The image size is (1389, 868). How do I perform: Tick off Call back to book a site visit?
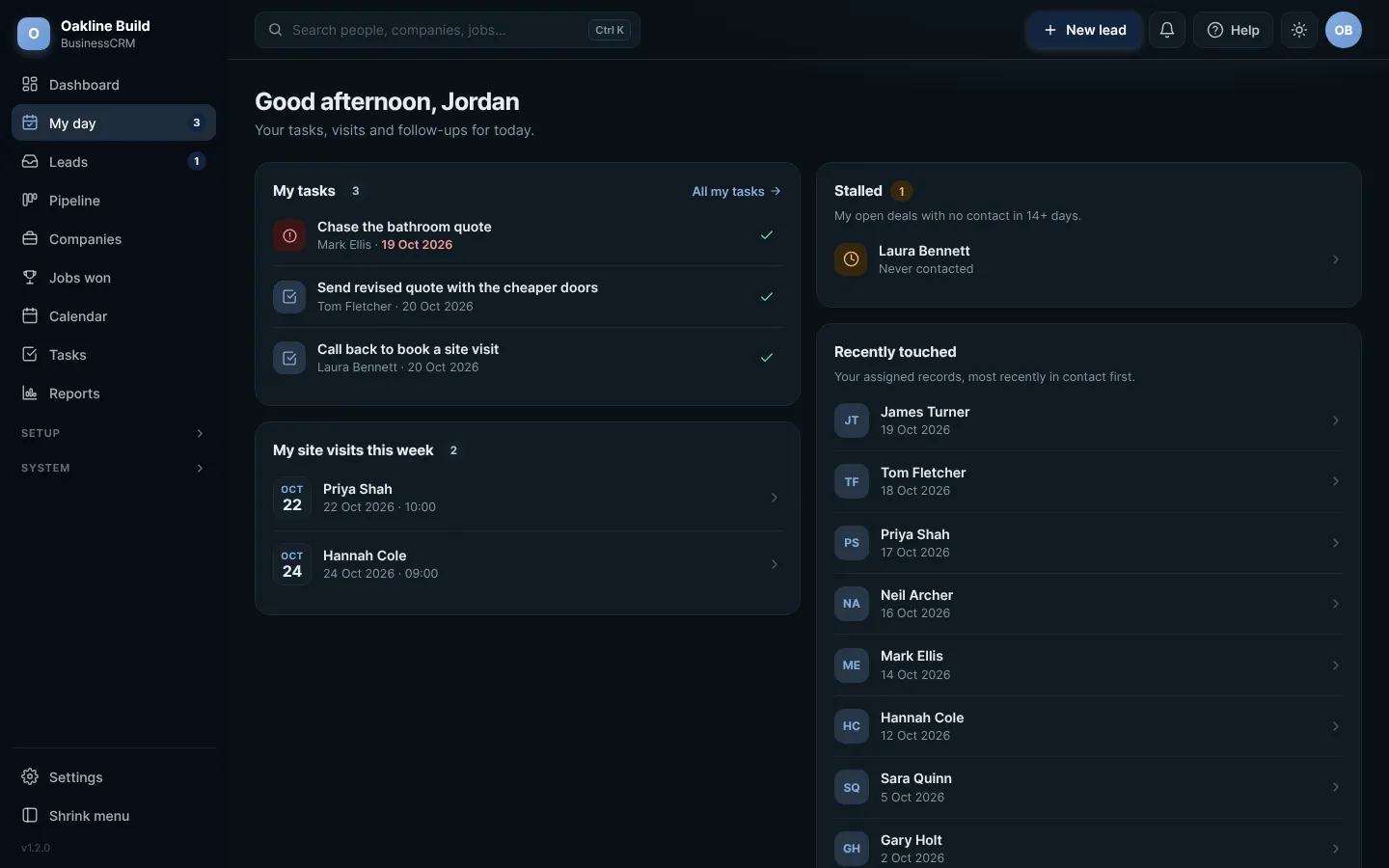(x=767, y=358)
